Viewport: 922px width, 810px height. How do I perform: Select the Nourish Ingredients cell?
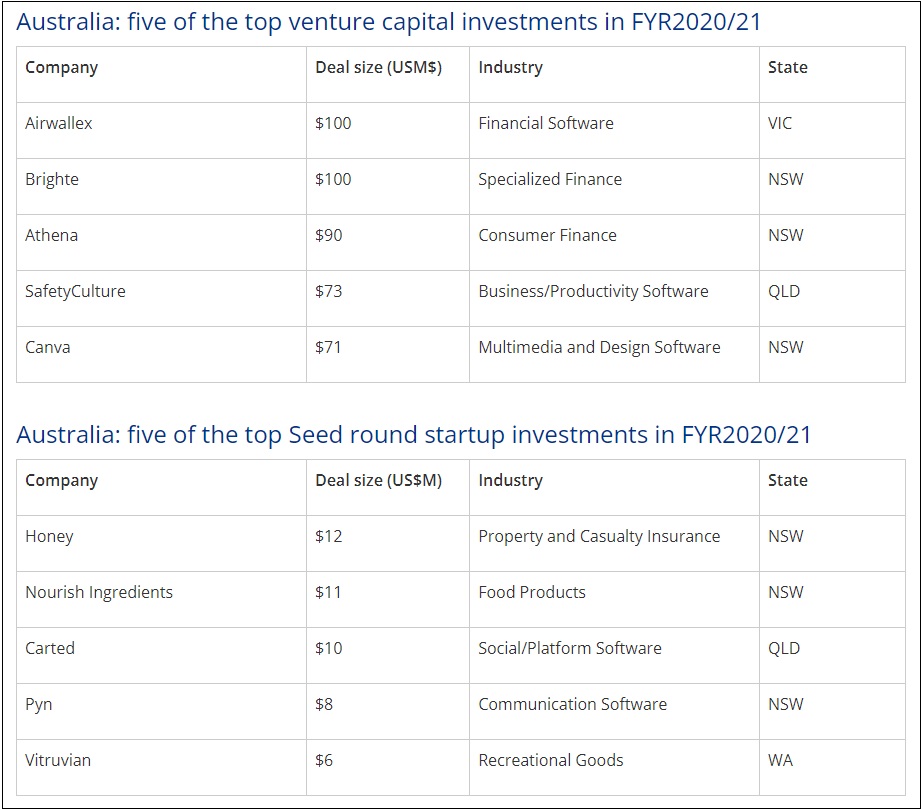pos(99,593)
